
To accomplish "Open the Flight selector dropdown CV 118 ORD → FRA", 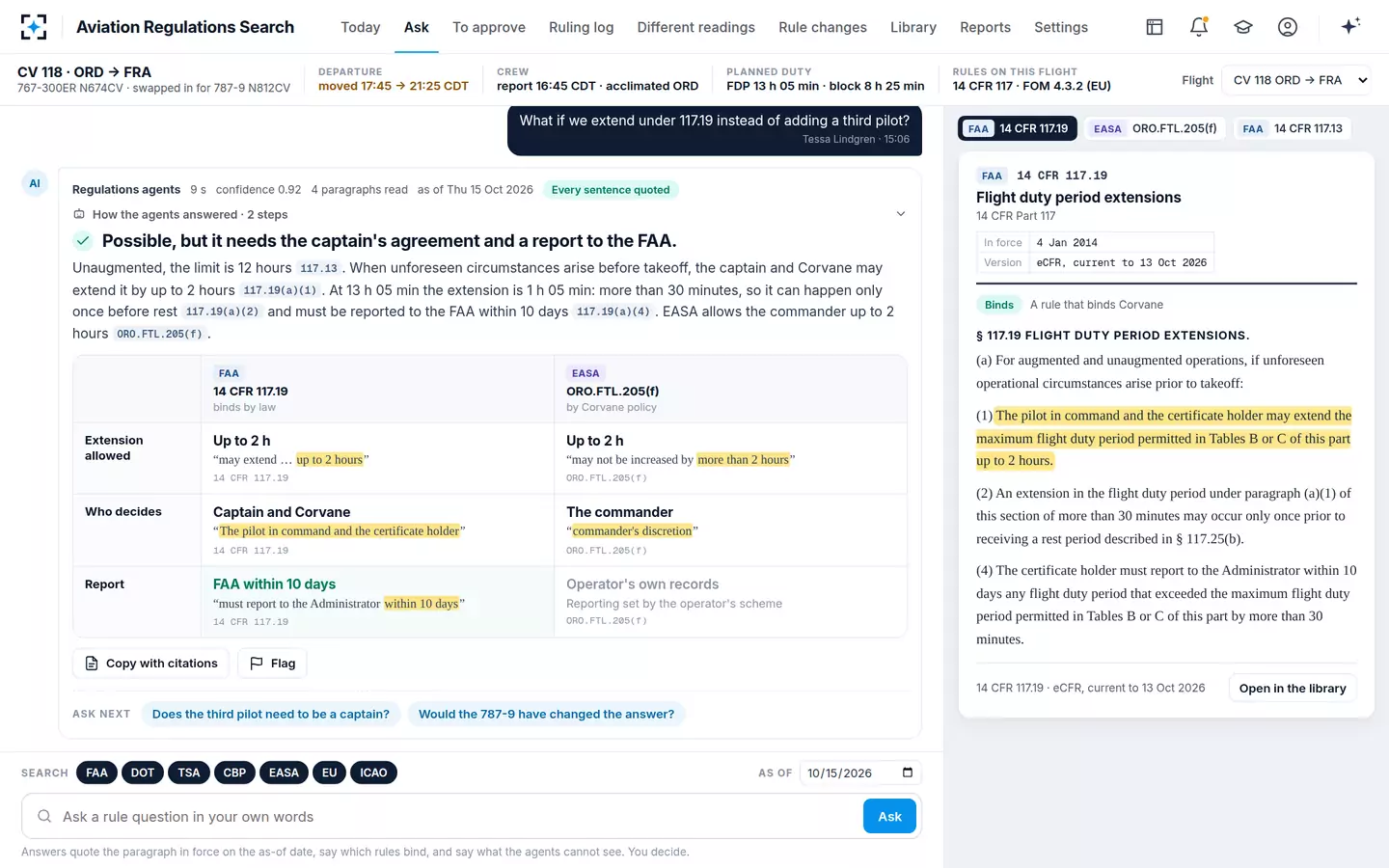I will pyautogui.click(x=1295, y=80).
